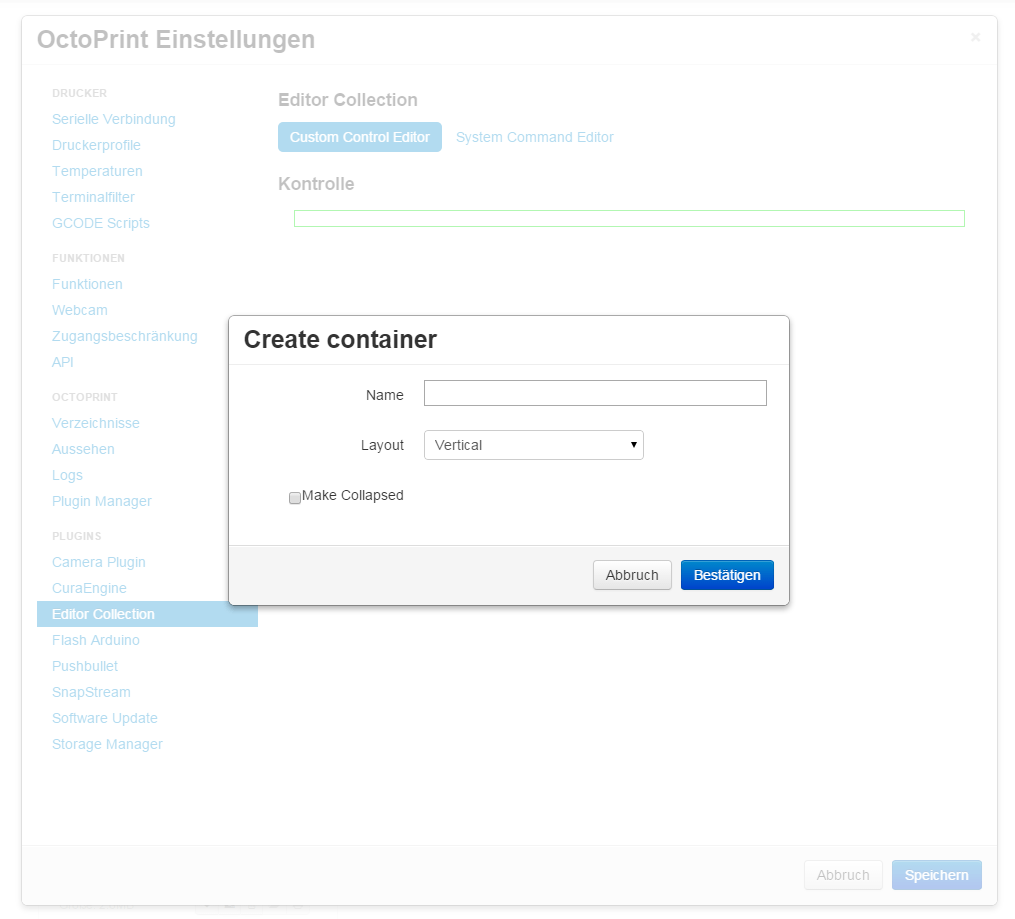Select Verzeichnisse in the sidebar

[x=96, y=423]
